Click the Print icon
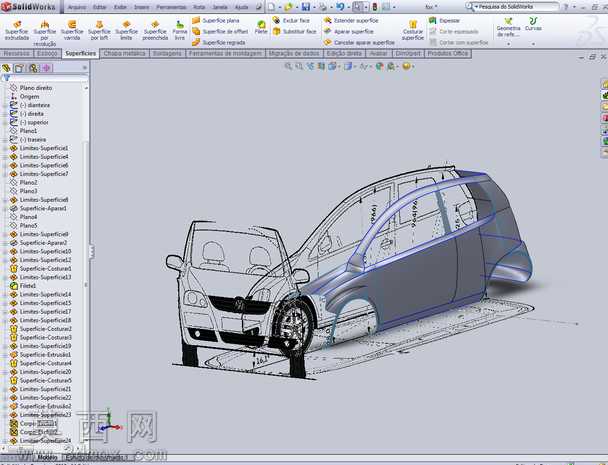 (323, 7)
